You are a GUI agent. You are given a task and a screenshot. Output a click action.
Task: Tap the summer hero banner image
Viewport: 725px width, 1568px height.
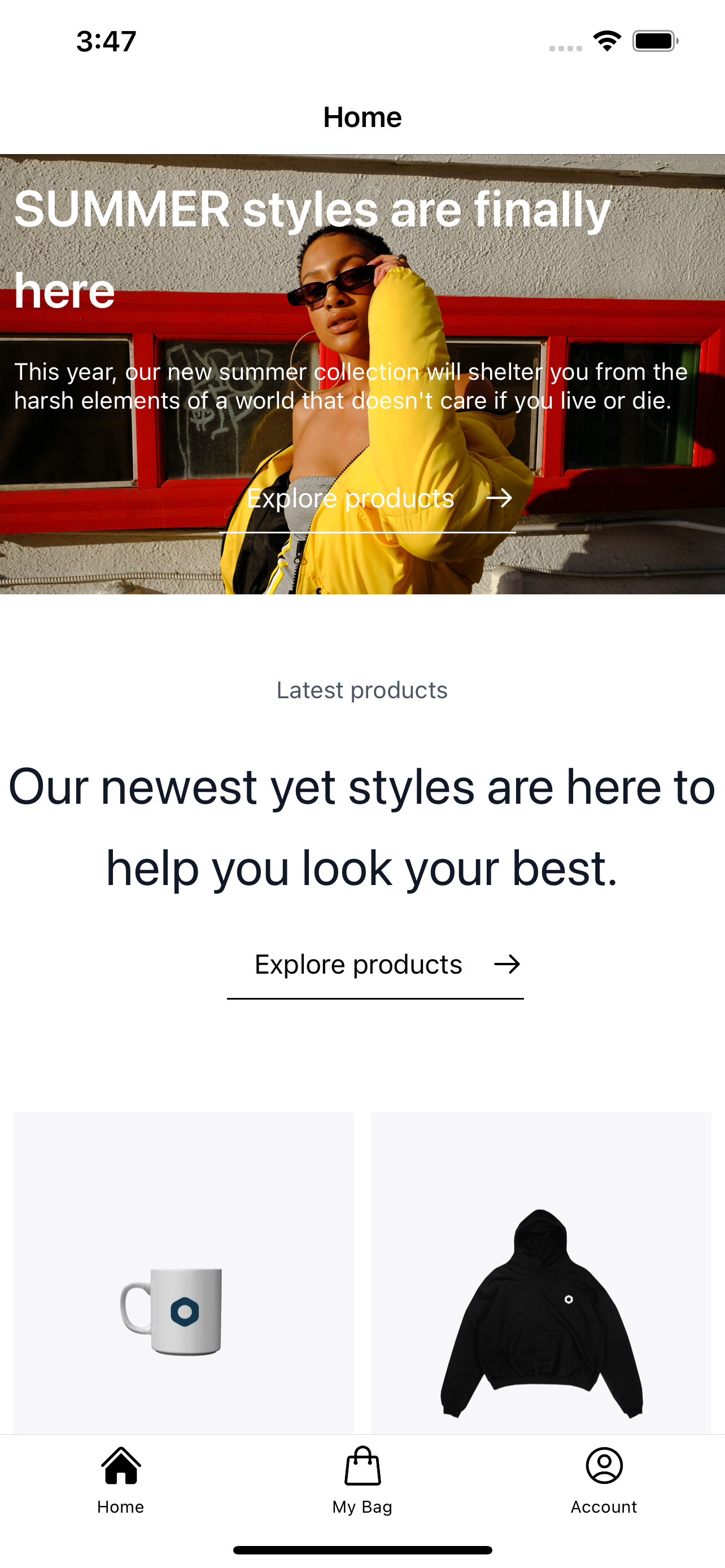[362, 374]
